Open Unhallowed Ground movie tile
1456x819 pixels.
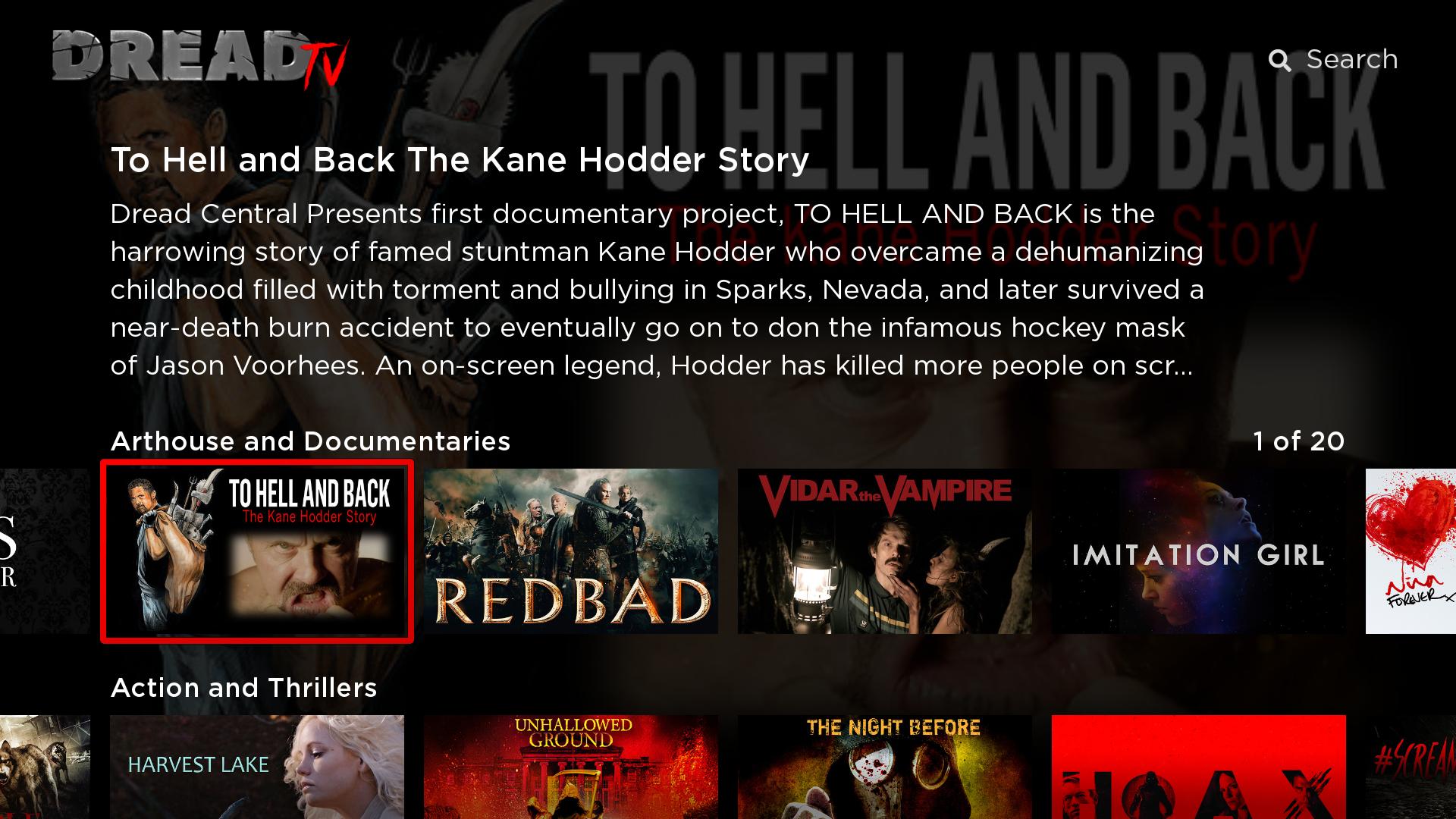(x=571, y=767)
